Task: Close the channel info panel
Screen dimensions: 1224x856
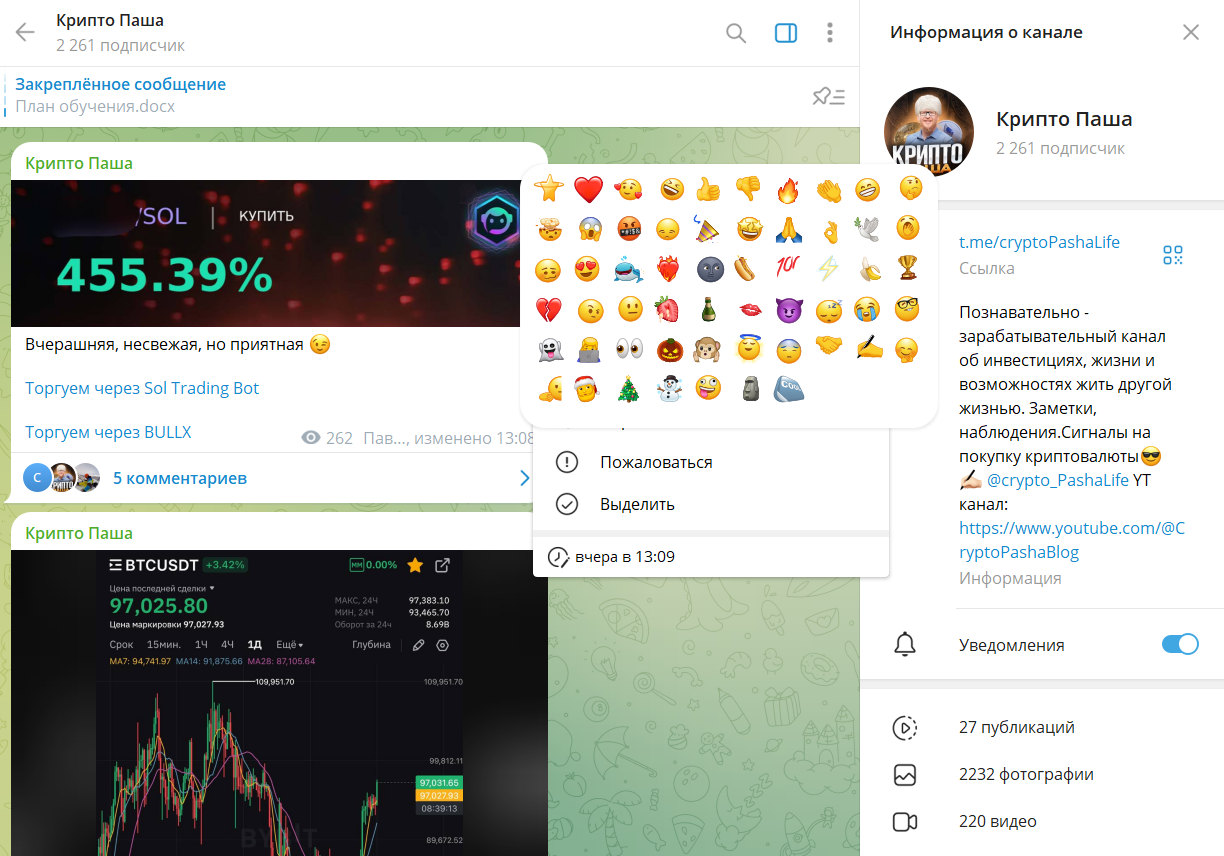Action: [x=1191, y=32]
